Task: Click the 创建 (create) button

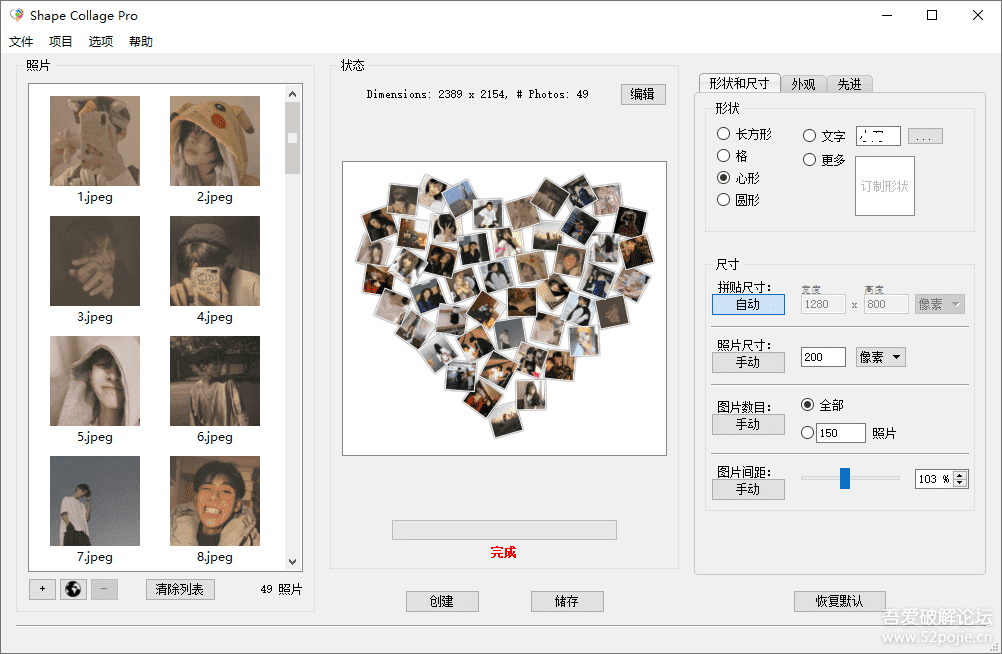Action: (442, 601)
